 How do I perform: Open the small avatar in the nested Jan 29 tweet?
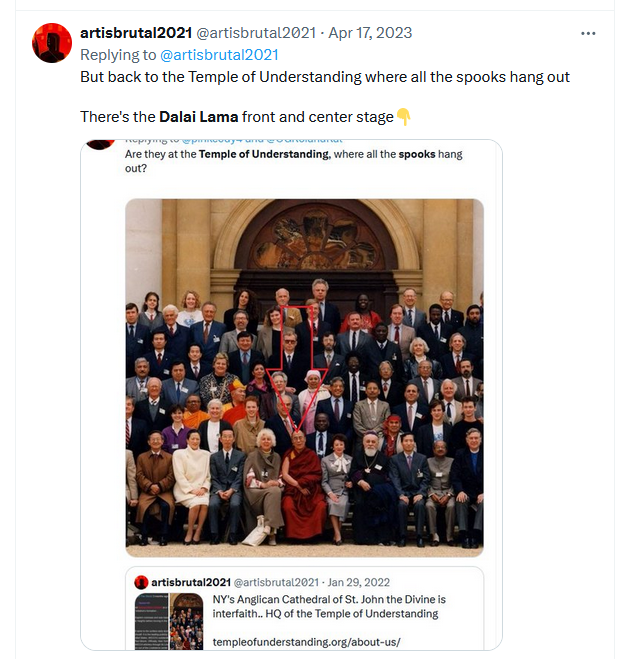pos(141,582)
